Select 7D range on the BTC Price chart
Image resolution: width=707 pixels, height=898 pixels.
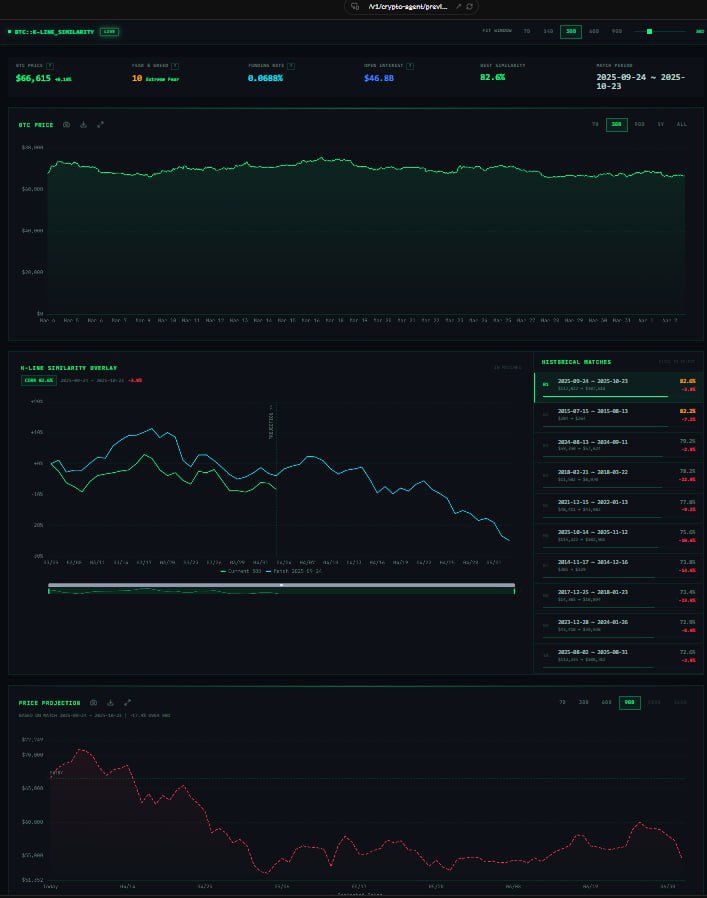(x=595, y=124)
